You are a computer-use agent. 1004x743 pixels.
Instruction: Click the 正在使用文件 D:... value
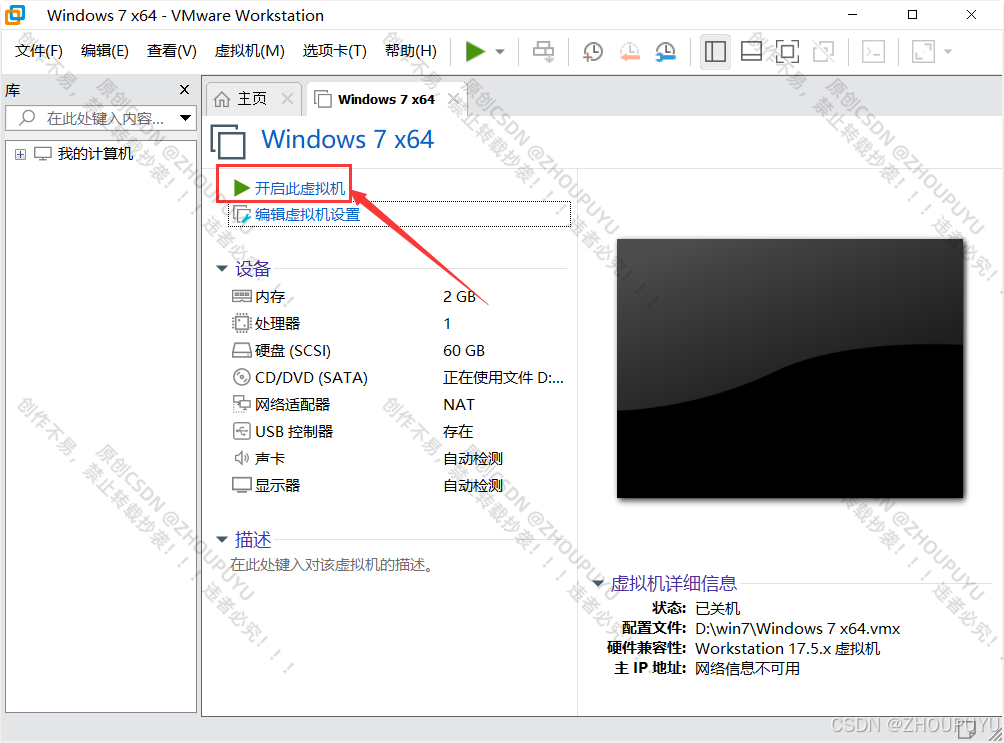[x=503, y=377]
